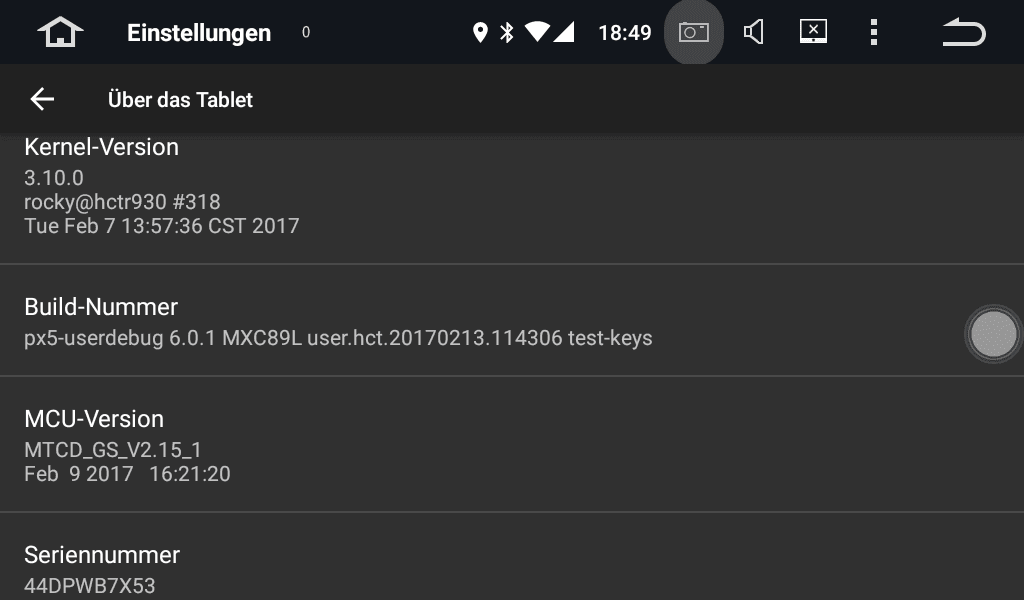Open the MCU-Version entry

pyautogui.click(x=512, y=445)
